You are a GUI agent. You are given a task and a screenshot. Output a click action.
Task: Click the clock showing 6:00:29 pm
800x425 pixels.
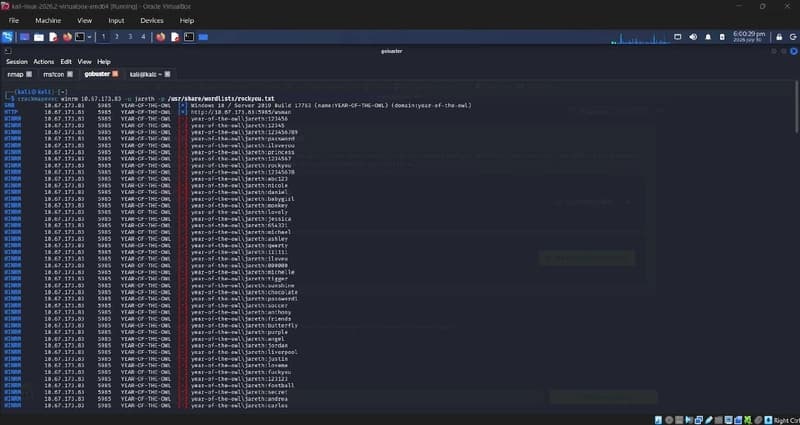point(748,36)
